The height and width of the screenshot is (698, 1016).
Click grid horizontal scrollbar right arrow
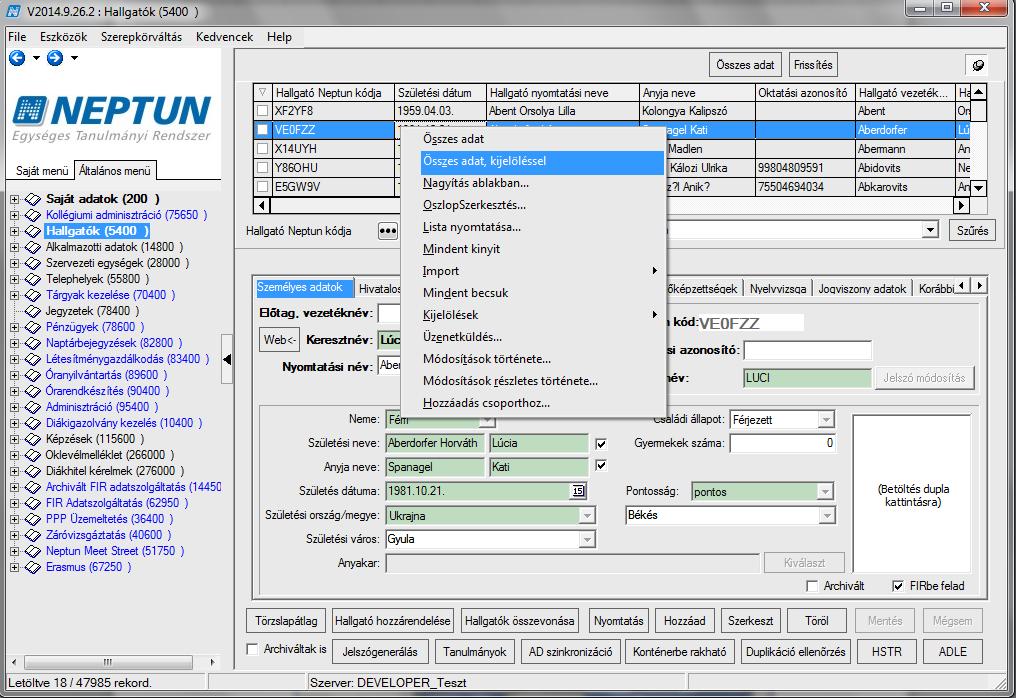click(962, 205)
